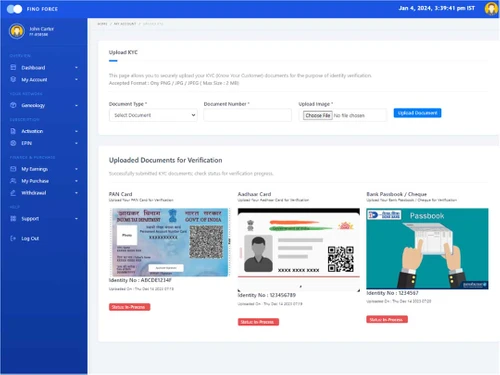Click the Genealogy icon in sidebar
This screenshot has height=375, width=500.
coord(13,105)
